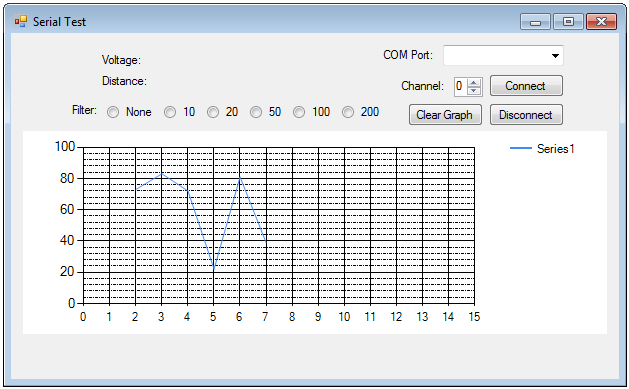Click the blue Series1 legend line swatch
This screenshot has height=389, width=629.
pyautogui.click(x=521, y=148)
